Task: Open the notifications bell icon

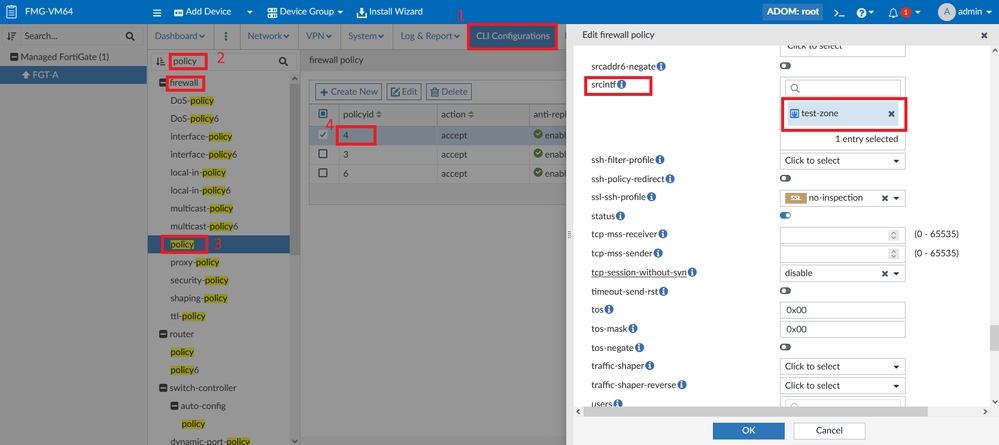Action: pos(893,13)
